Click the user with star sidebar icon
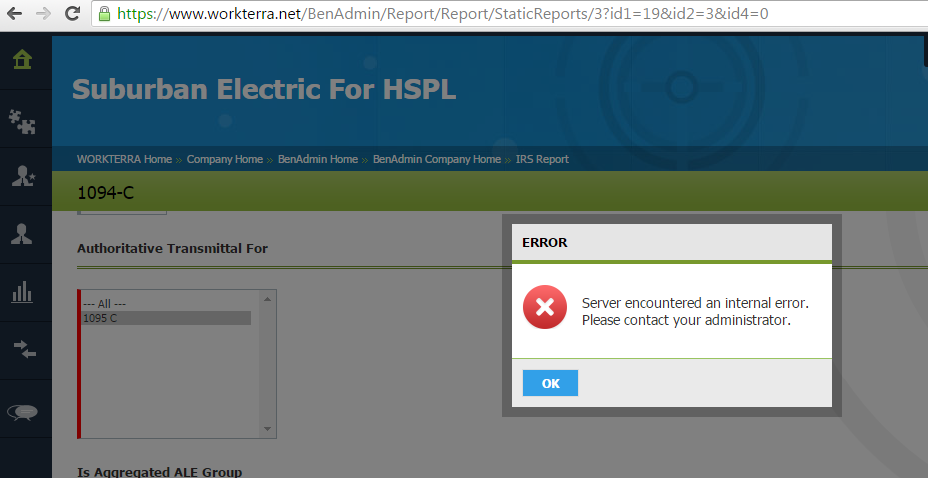Image resolution: width=928 pixels, height=478 pixels. pos(22,177)
